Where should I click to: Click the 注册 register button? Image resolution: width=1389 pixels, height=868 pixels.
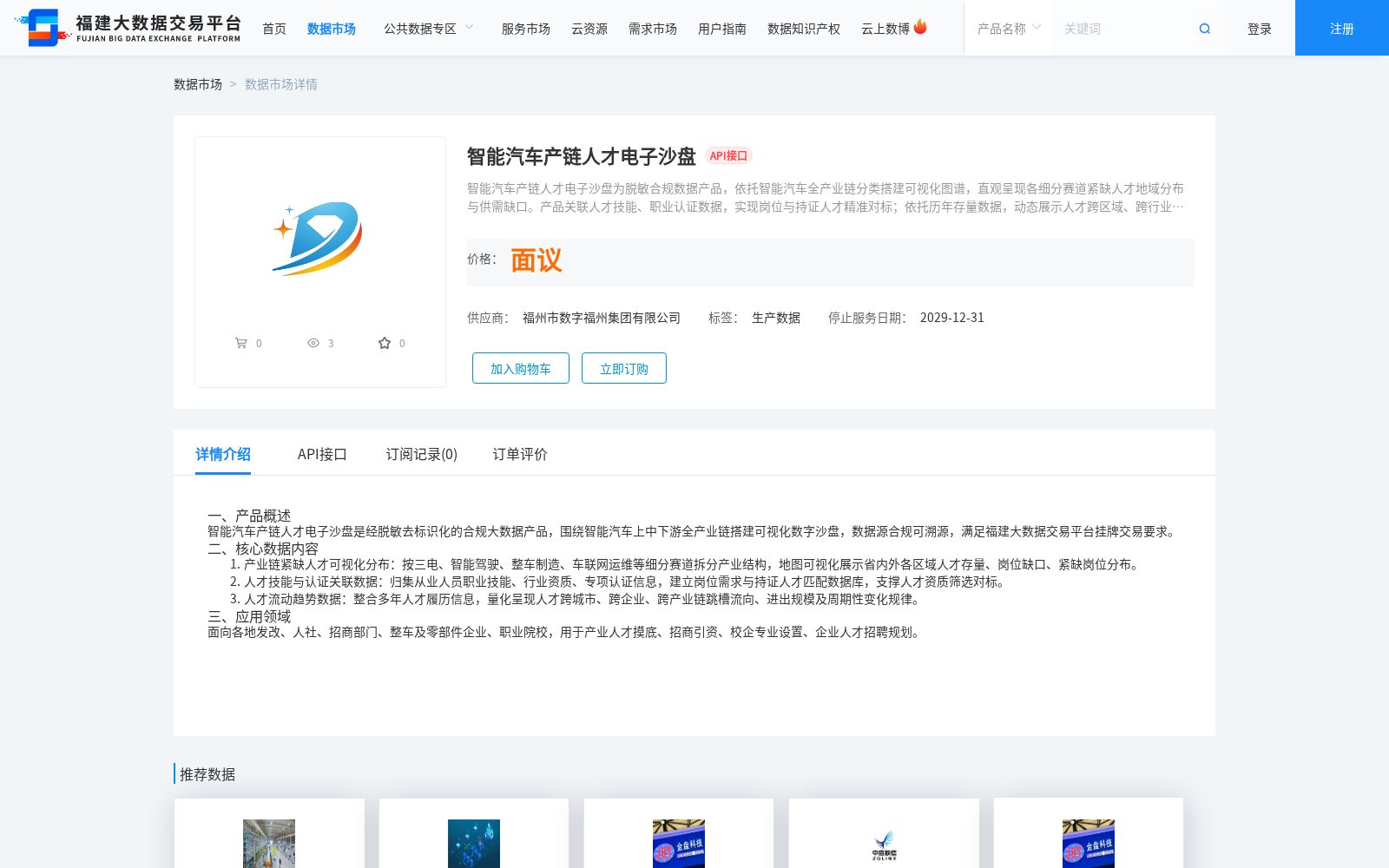pyautogui.click(x=1342, y=28)
